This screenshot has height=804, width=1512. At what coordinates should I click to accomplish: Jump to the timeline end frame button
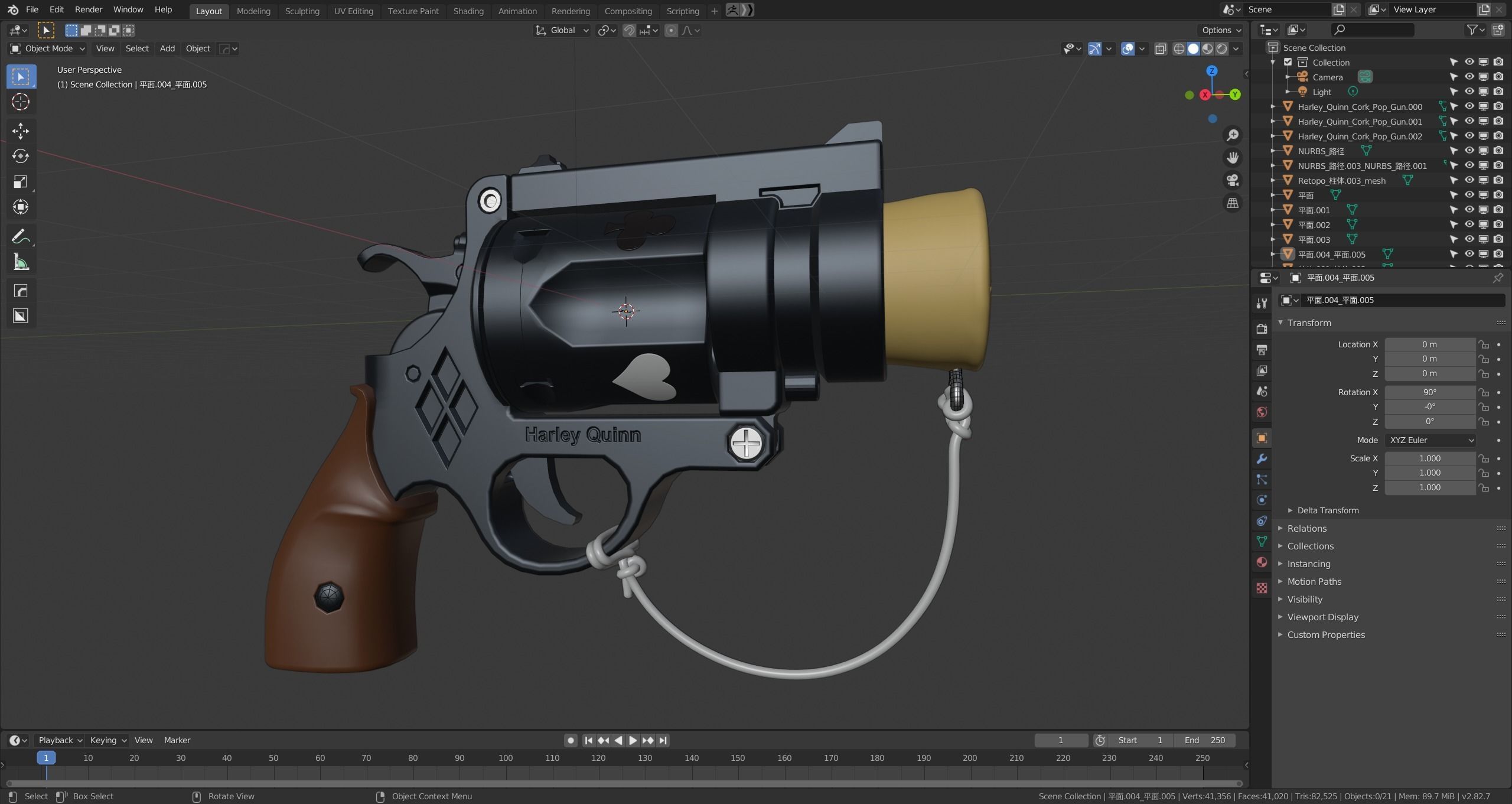(663, 740)
